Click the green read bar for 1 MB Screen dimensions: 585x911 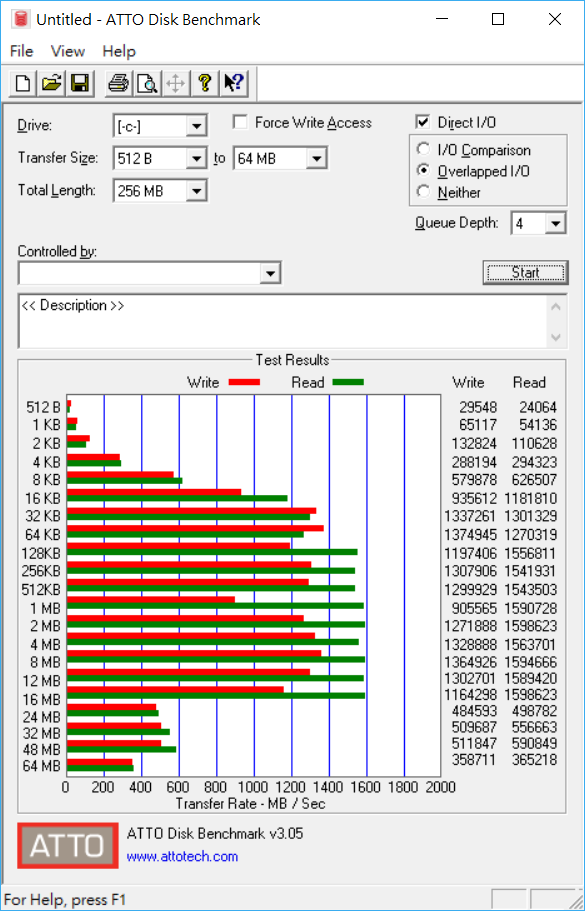pyautogui.click(x=216, y=606)
